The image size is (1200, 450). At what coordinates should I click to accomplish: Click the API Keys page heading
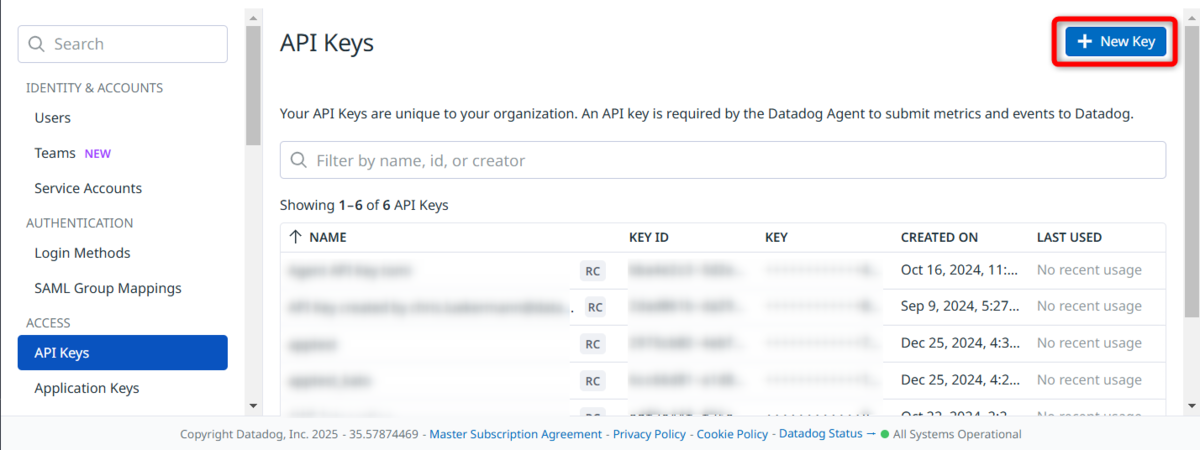pos(327,42)
